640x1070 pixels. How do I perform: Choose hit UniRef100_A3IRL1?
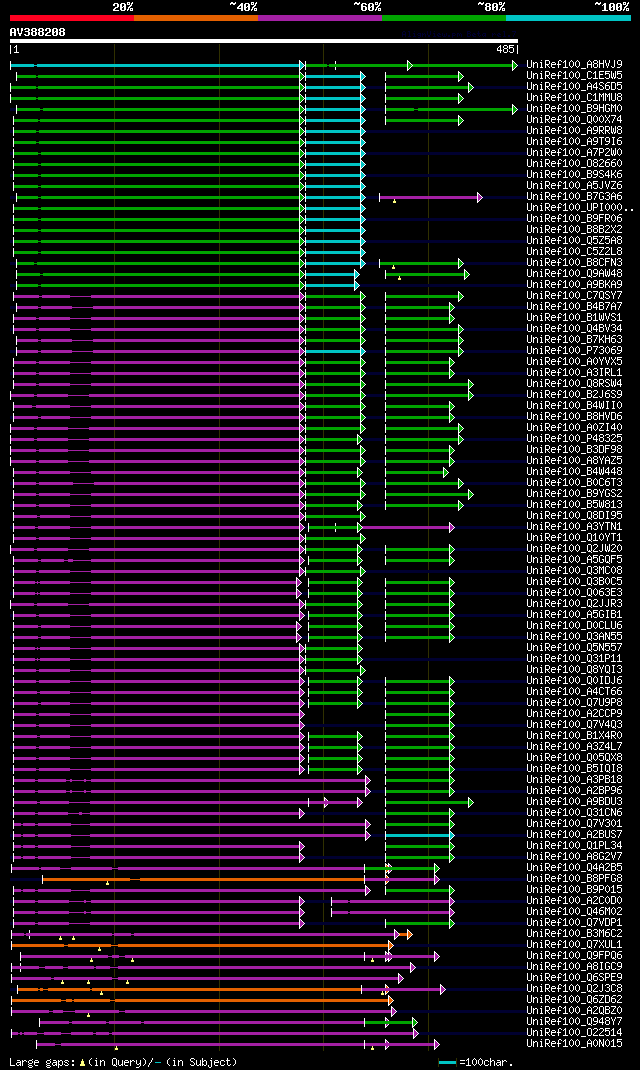click(574, 373)
